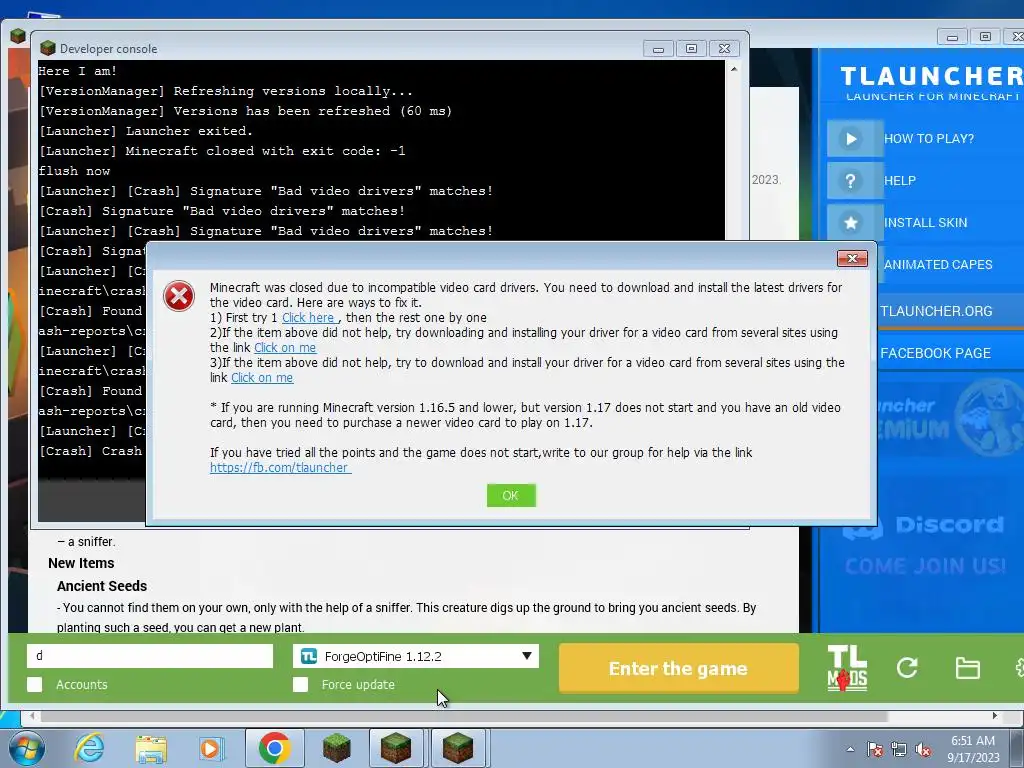
Task: Open the 'Click on me' link in step 2
Action: [285, 348]
